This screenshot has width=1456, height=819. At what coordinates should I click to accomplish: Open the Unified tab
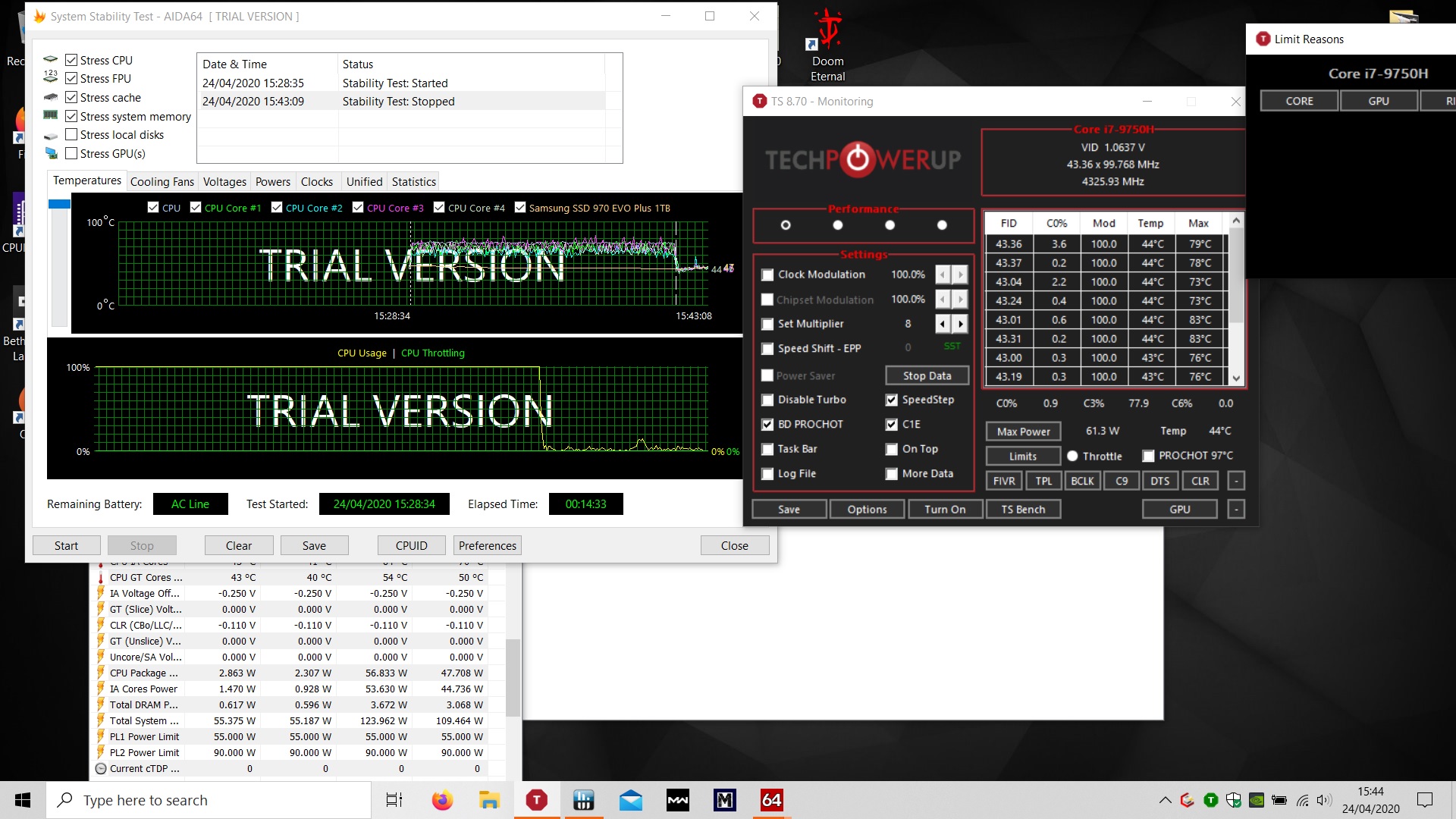pyautogui.click(x=364, y=182)
